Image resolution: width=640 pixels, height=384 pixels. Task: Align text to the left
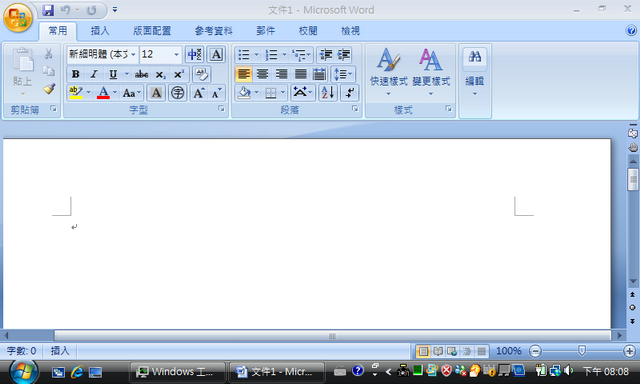click(244, 74)
